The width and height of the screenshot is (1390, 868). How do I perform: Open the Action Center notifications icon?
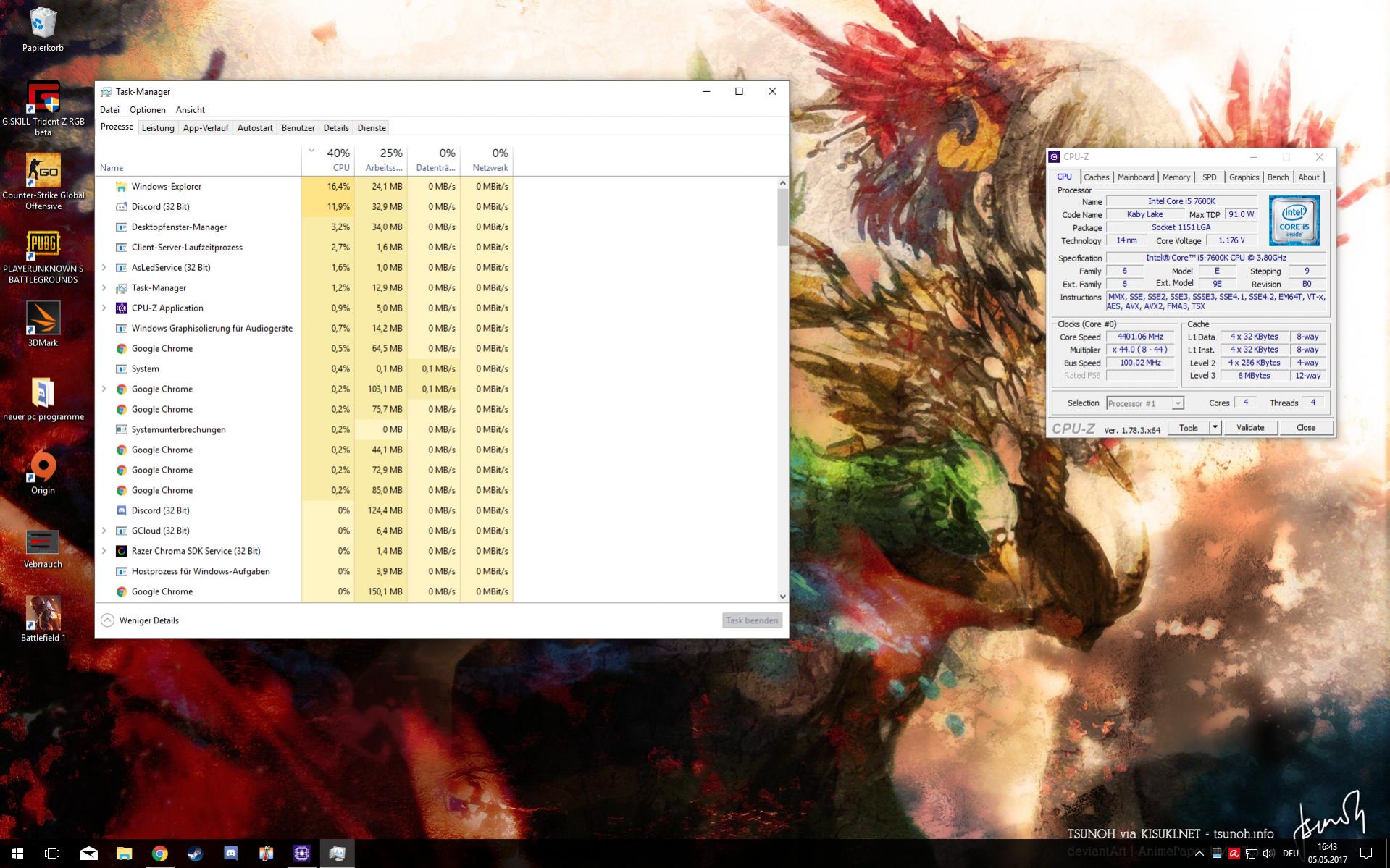click(1366, 854)
